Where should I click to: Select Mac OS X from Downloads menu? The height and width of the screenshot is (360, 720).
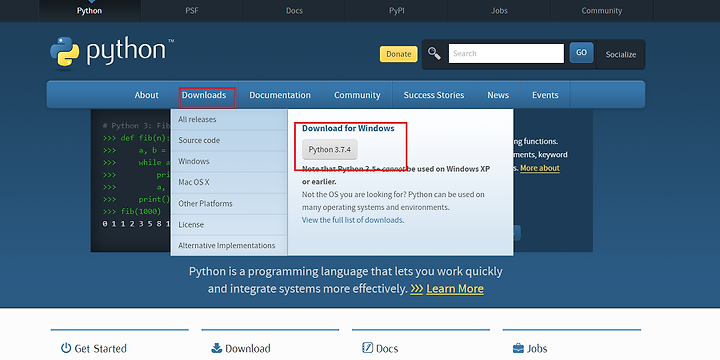(x=229, y=182)
